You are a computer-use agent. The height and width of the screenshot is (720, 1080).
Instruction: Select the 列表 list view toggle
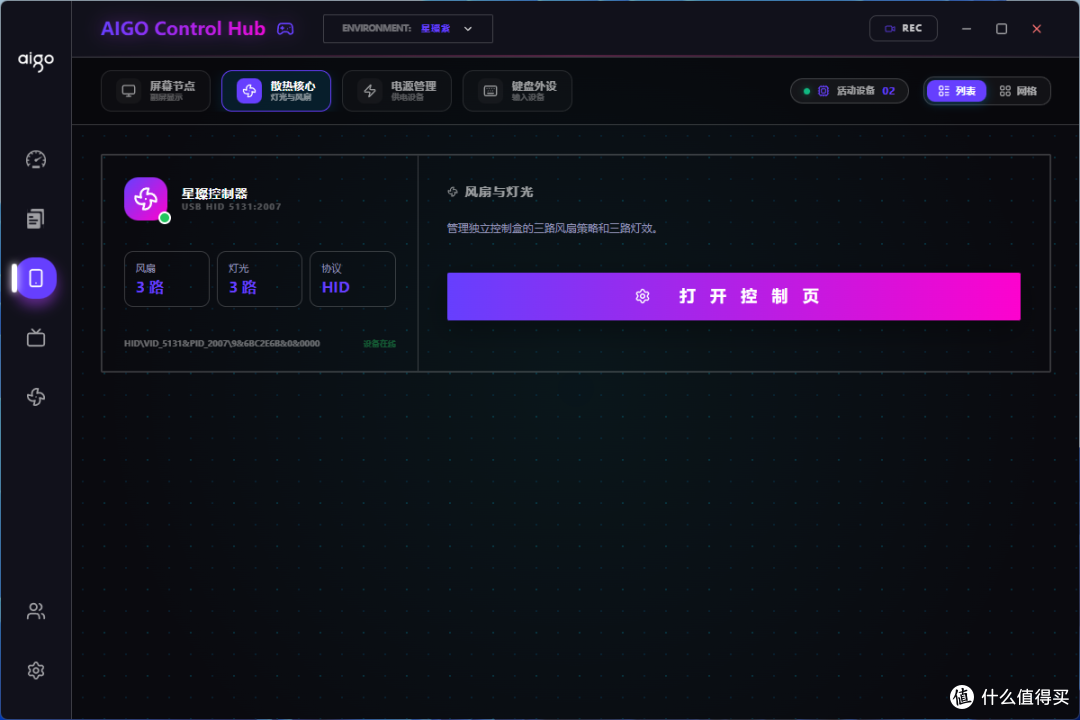(957, 91)
